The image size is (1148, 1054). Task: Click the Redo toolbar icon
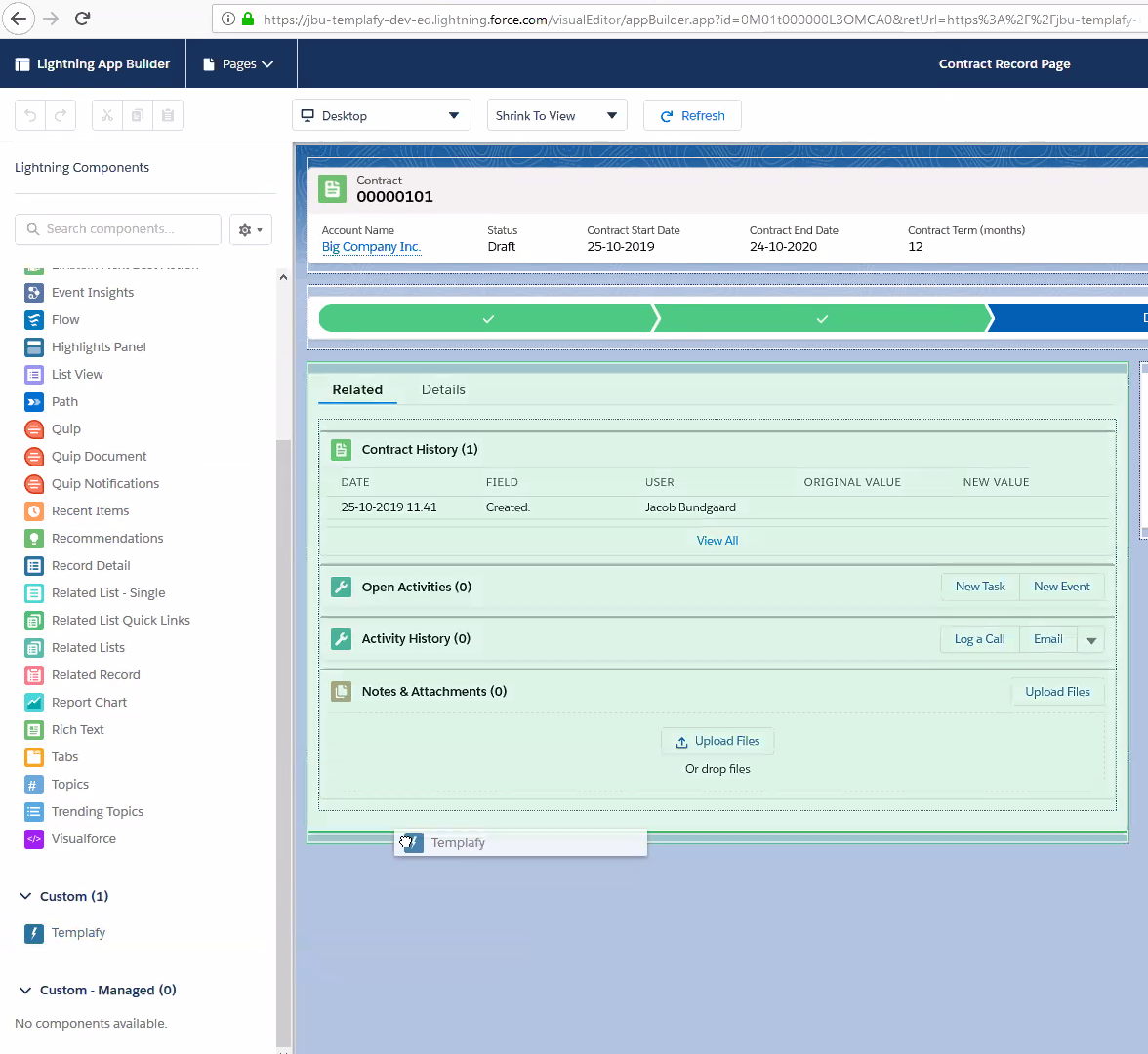click(x=61, y=115)
